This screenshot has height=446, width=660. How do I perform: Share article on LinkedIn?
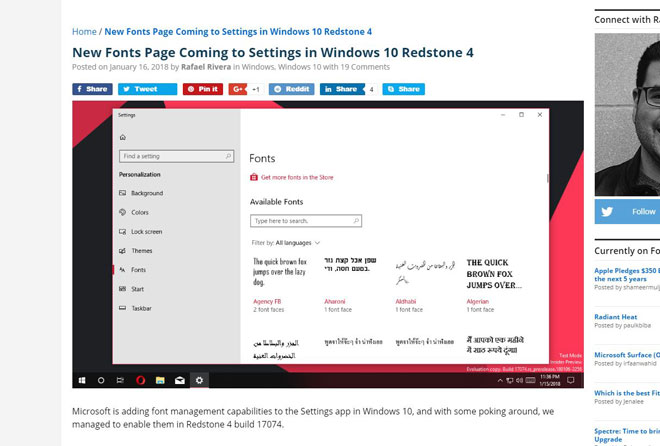pos(342,89)
